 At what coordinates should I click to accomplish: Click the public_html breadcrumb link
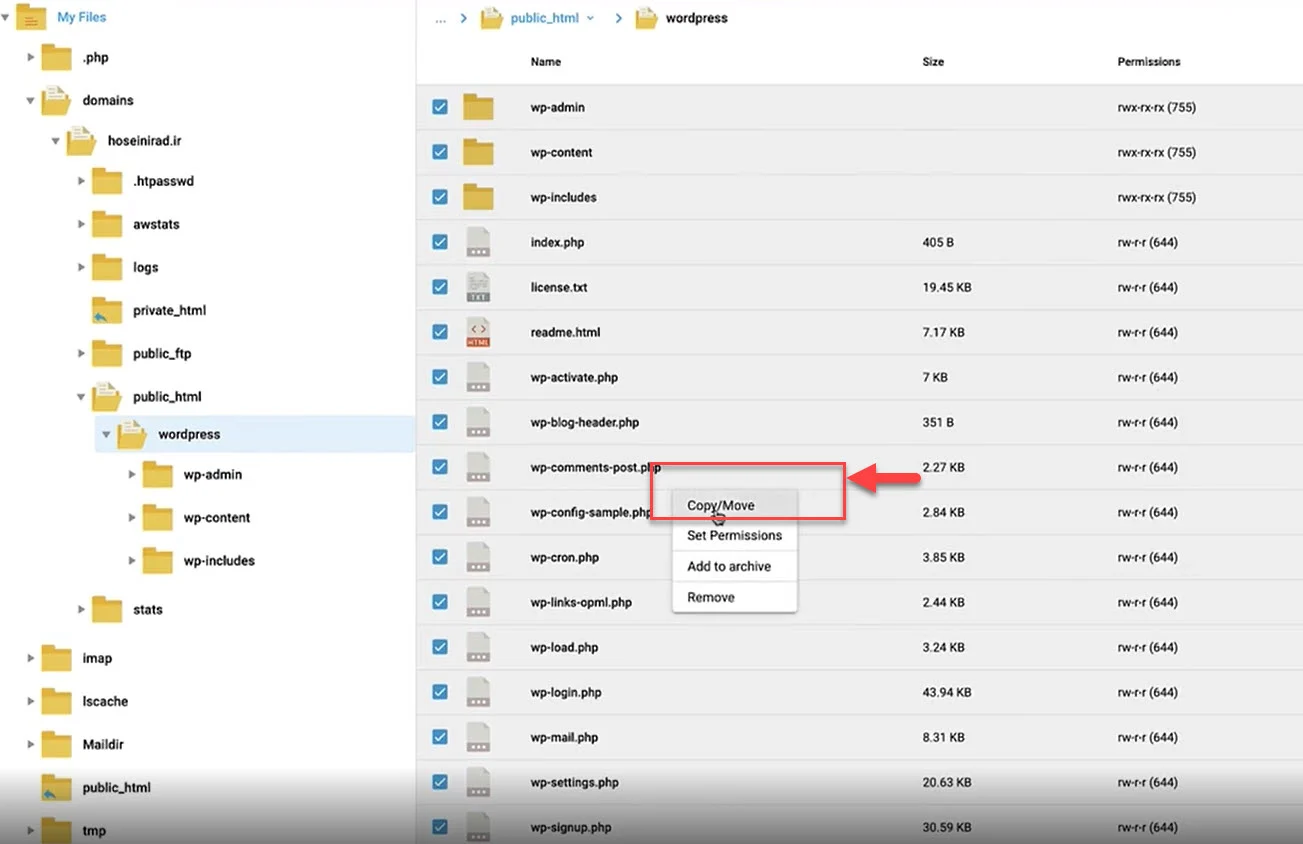click(544, 18)
